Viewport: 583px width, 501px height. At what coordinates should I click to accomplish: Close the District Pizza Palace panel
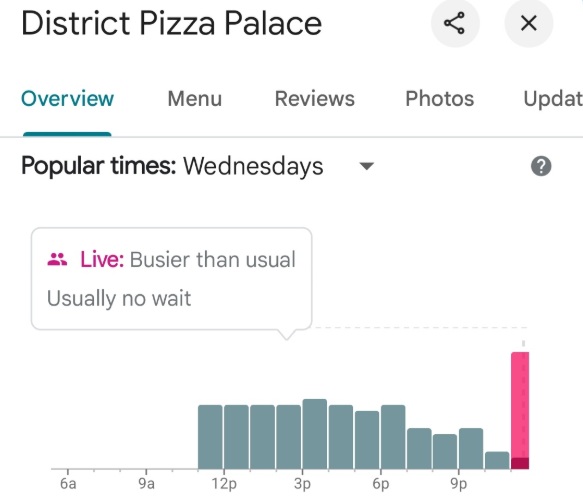[528, 23]
